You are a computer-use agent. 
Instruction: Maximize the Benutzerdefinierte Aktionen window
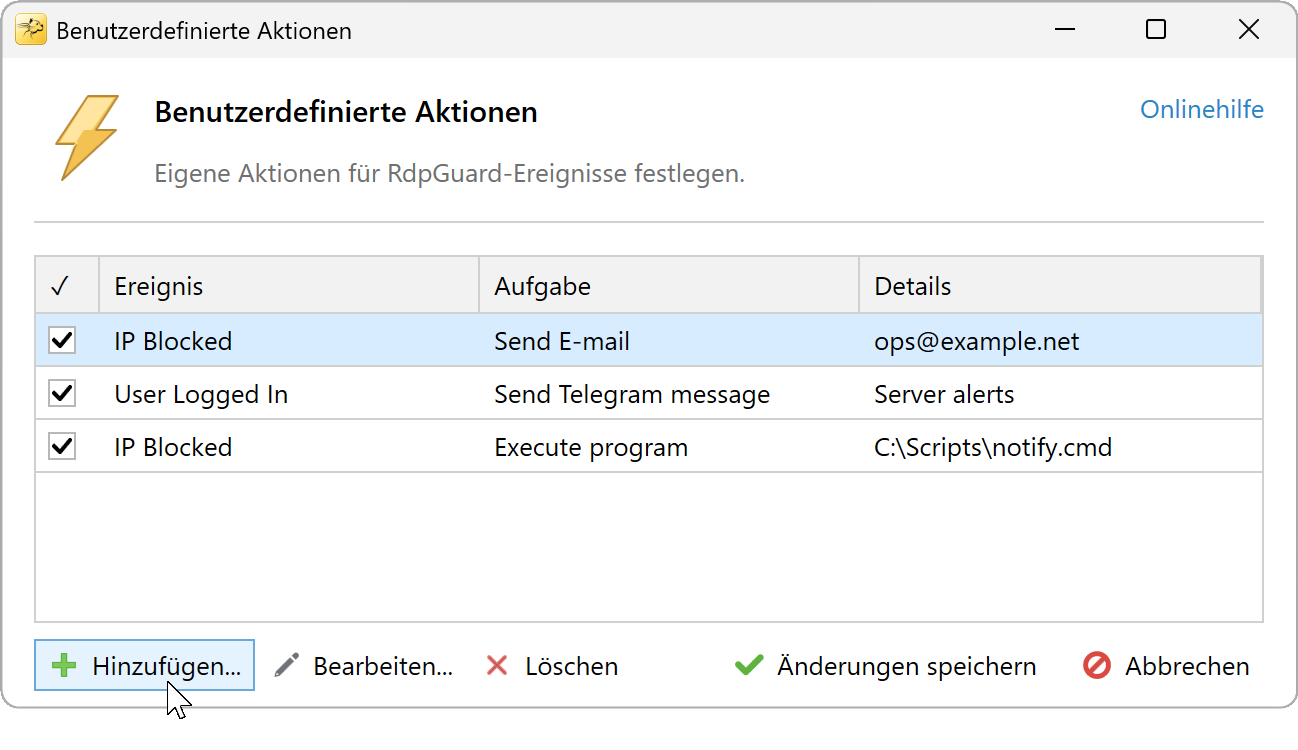1156,30
